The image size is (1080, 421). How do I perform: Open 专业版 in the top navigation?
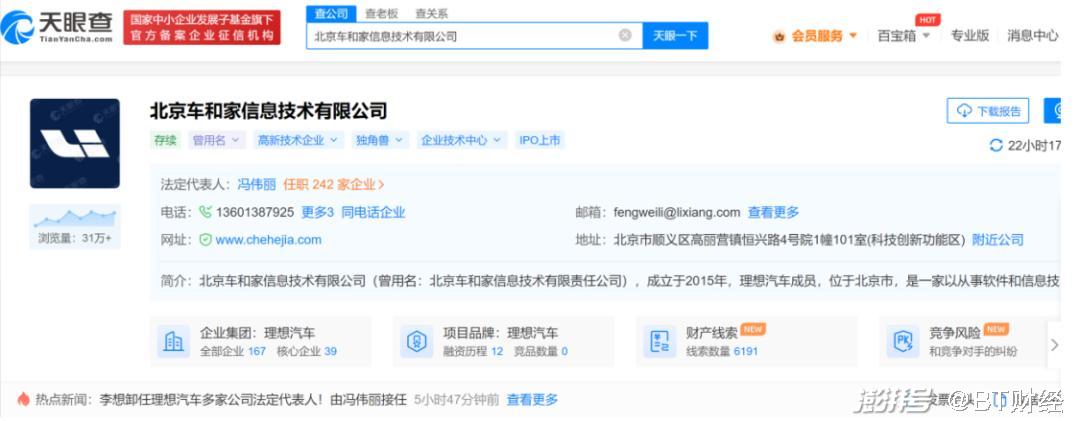tap(970, 36)
